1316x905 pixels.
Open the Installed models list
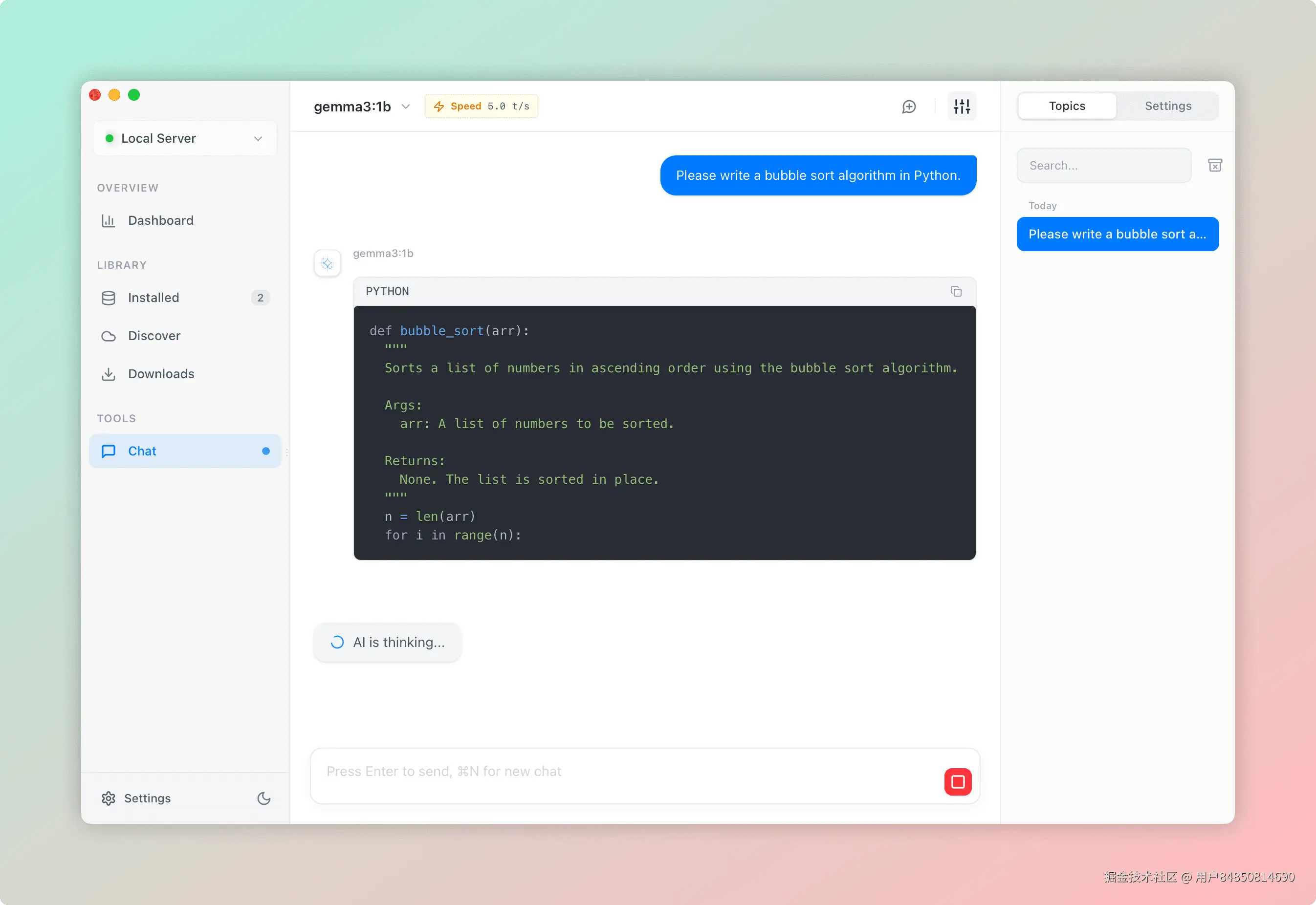point(154,298)
